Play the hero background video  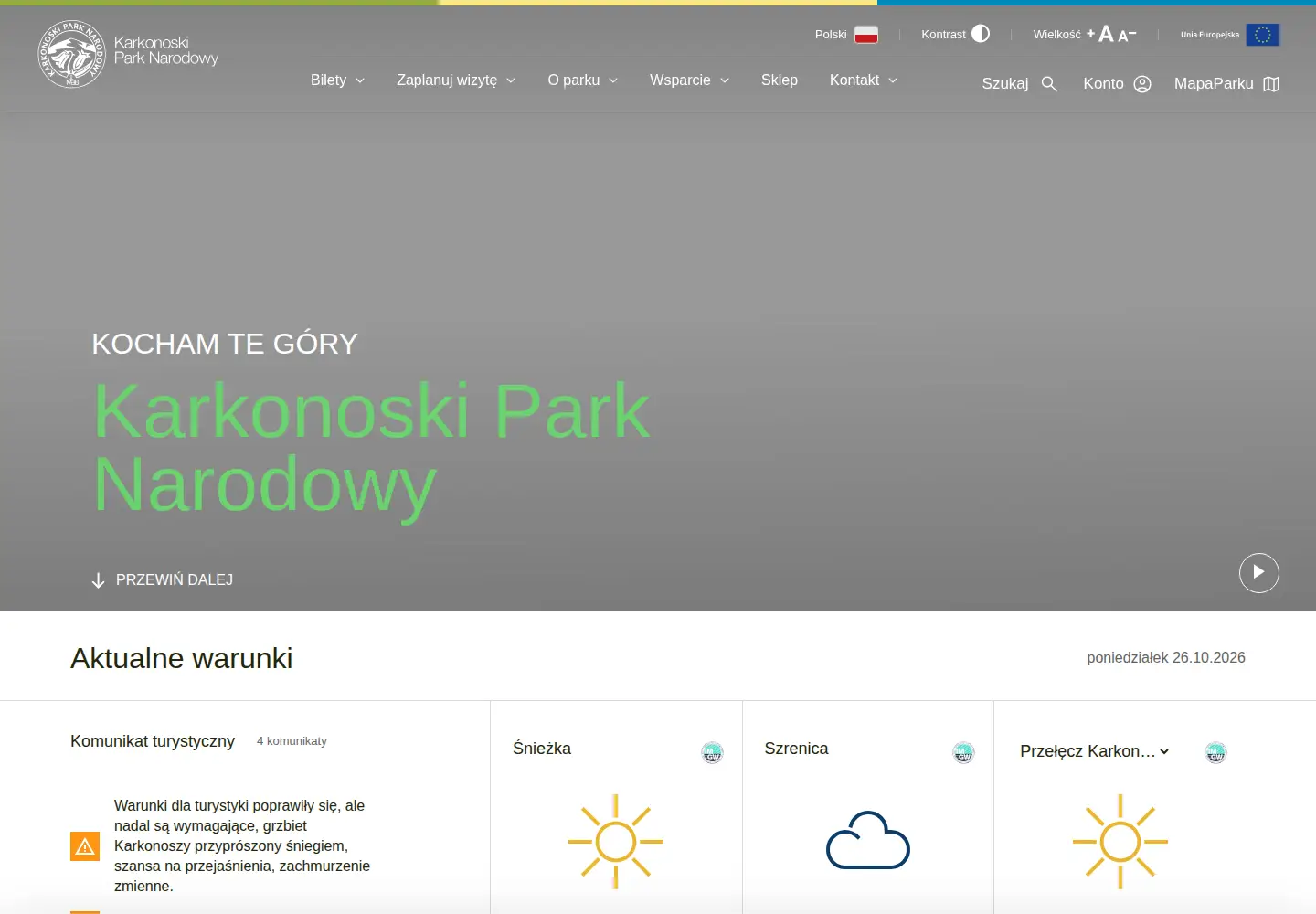click(x=1259, y=573)
